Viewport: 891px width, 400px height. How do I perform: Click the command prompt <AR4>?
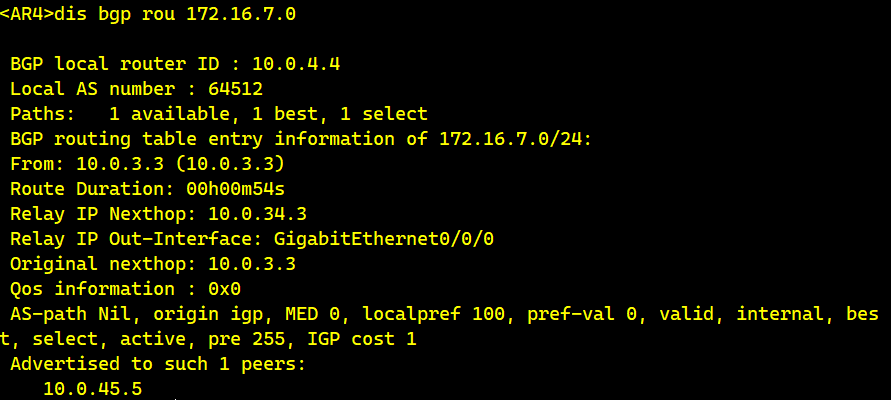click(29, 14)
